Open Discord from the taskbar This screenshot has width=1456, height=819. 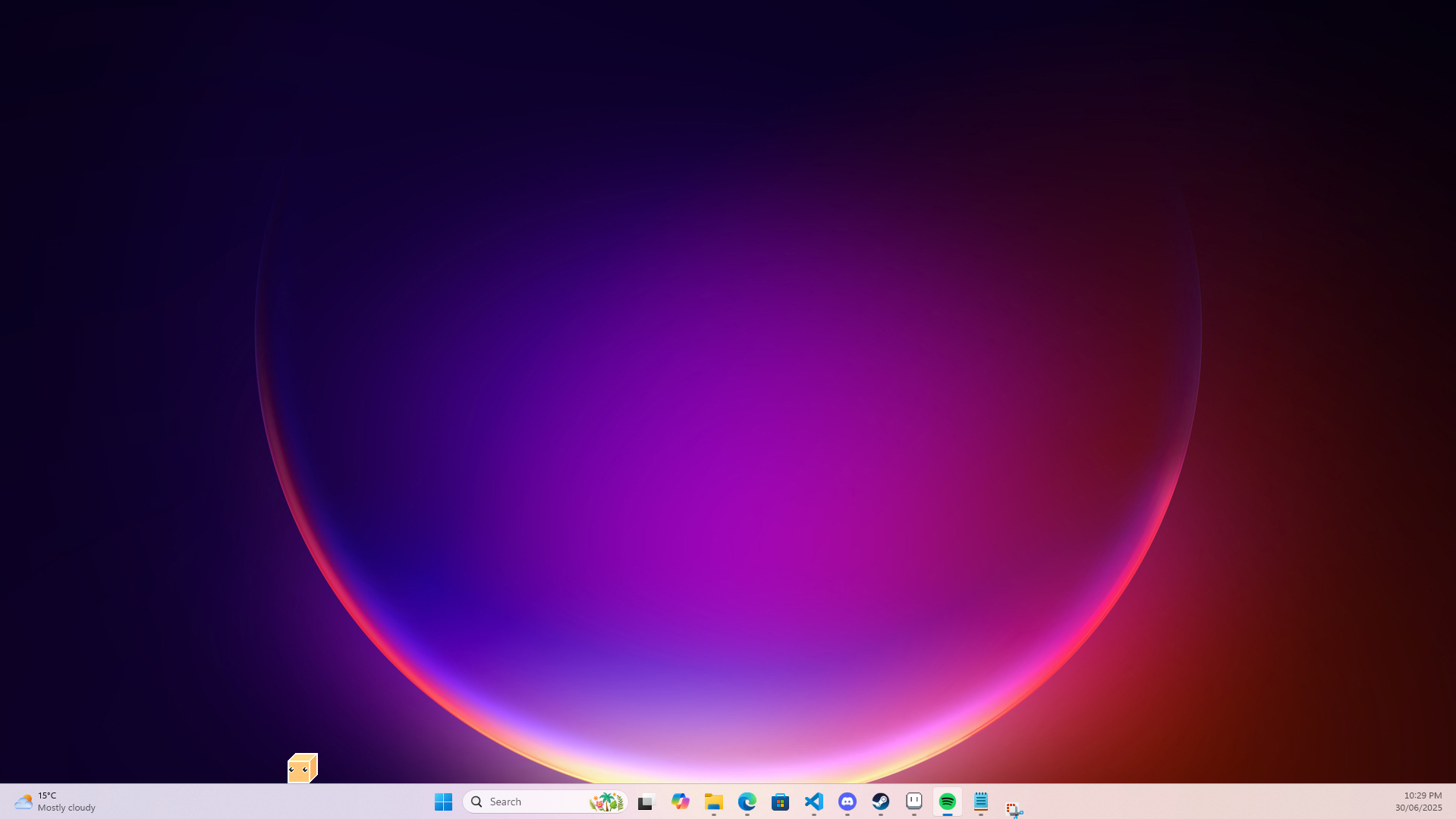[x=847, y=802]
